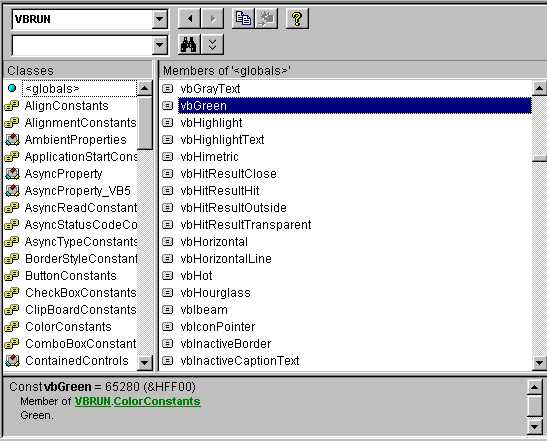Click the Members of '<globals>' header

click(x=352, y=70)
